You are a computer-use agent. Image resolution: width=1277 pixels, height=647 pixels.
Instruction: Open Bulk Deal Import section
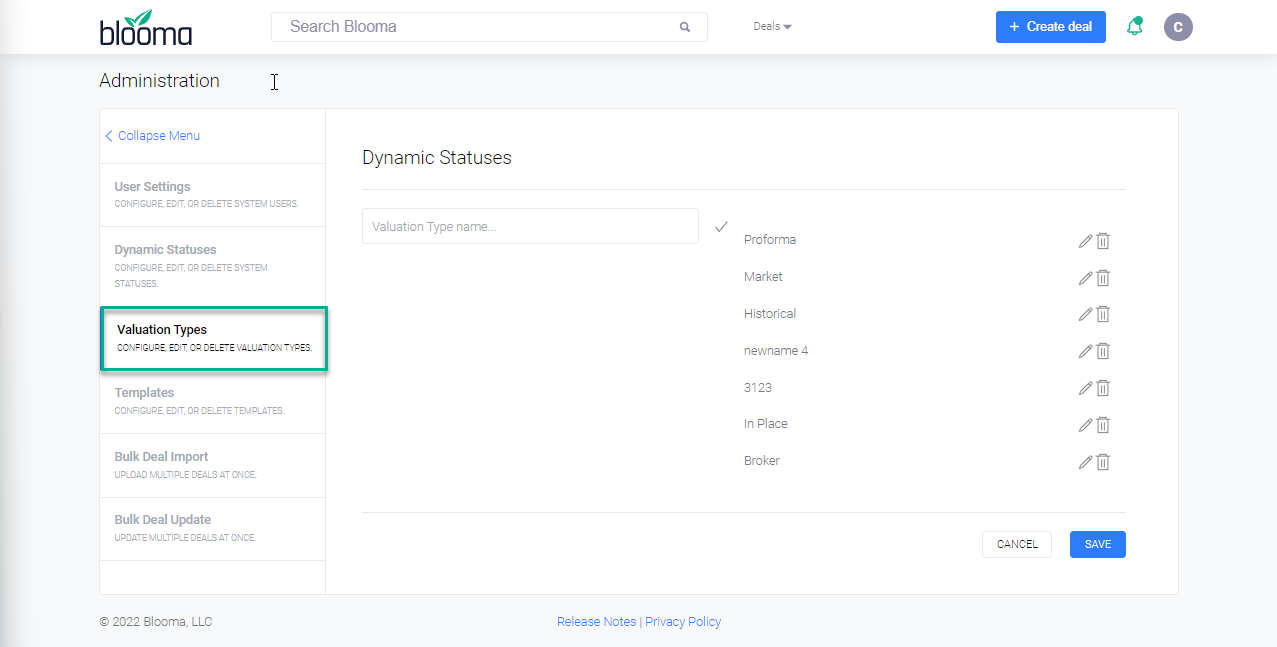coord(213,465)
